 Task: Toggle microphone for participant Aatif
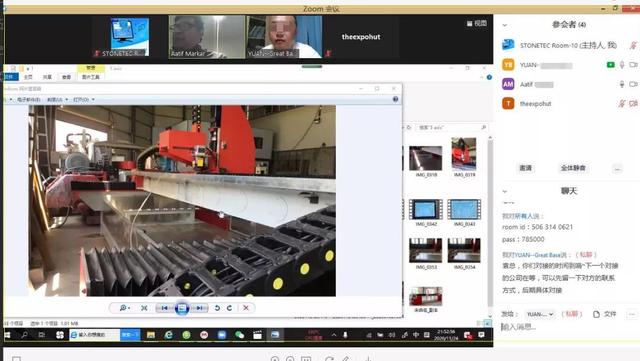(x=622, y=85)
